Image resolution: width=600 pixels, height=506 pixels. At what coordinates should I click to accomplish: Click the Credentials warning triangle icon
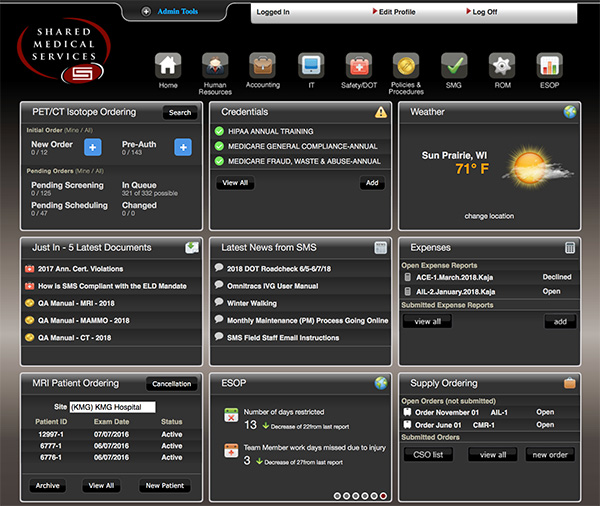point(381,112)
